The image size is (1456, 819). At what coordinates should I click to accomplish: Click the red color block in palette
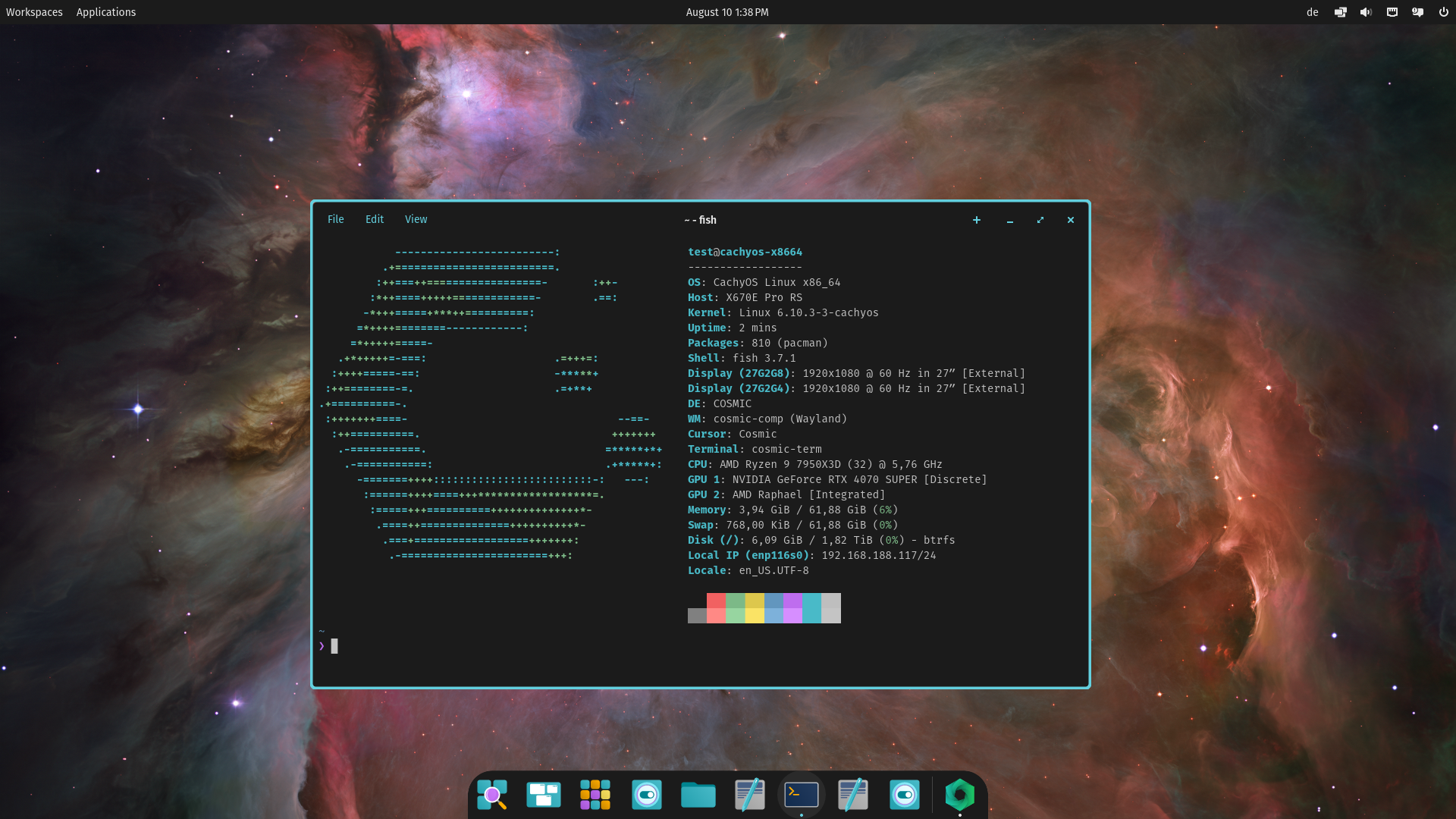click(x=716, y=601)
